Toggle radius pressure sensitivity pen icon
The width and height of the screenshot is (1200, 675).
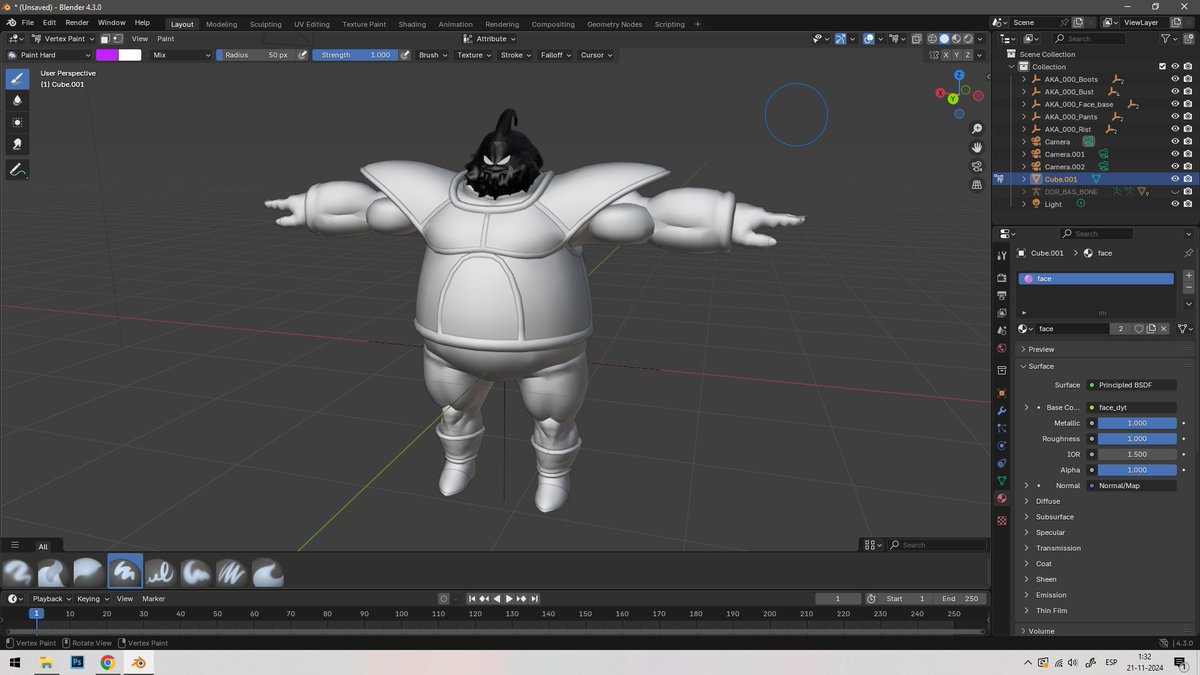click(x=300, y=55)
